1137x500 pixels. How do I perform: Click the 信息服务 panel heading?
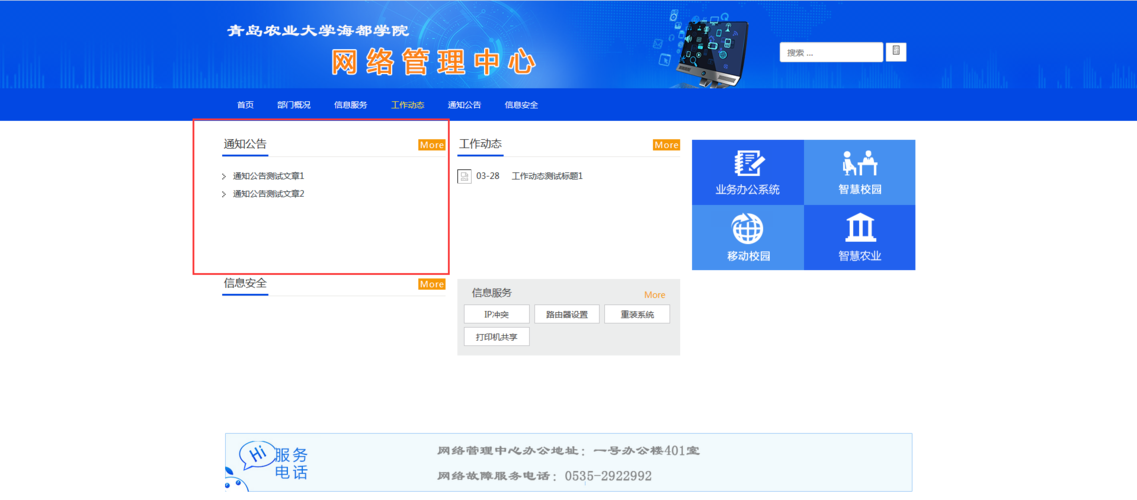coord(492,293)
